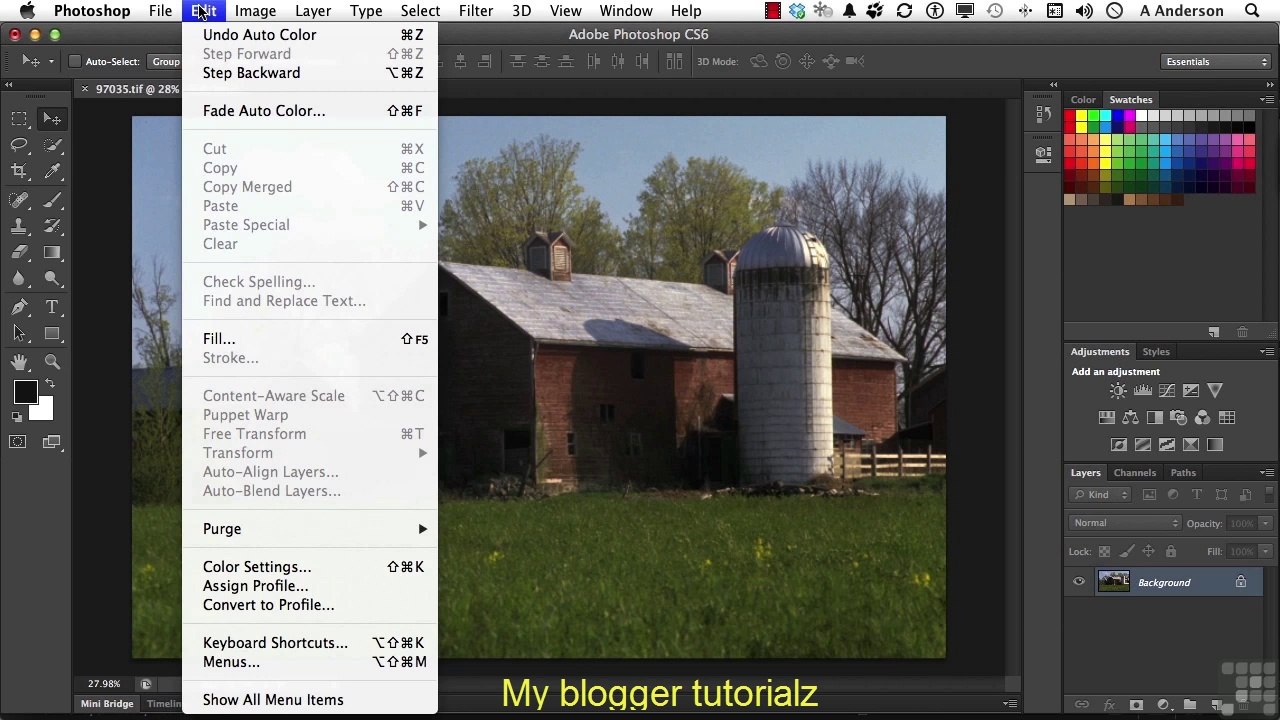Open Color Settings from Edit menu
The width and height of the screenshot is (1280, 720).
310,567
